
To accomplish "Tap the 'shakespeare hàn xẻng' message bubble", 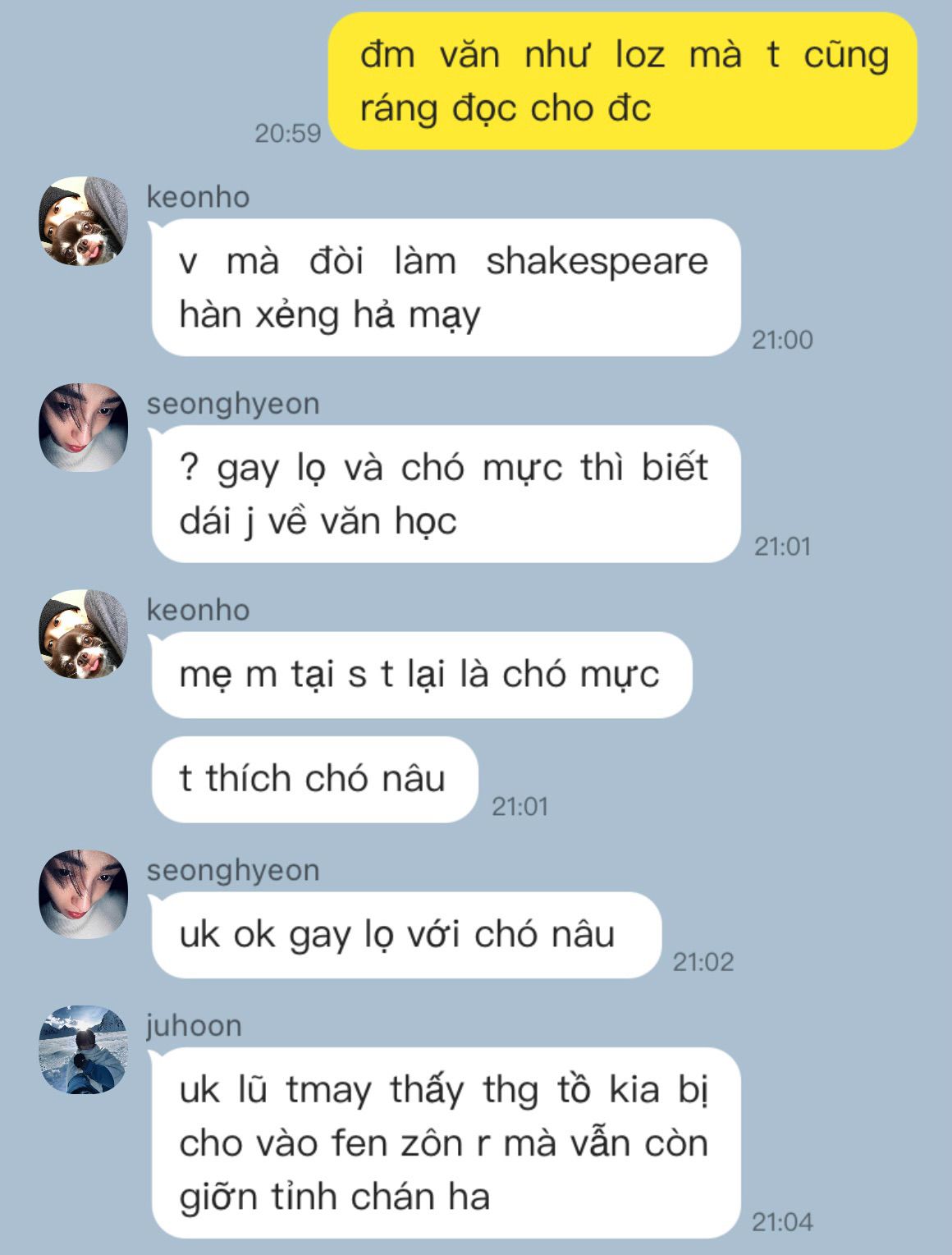I will click(446, 287).
